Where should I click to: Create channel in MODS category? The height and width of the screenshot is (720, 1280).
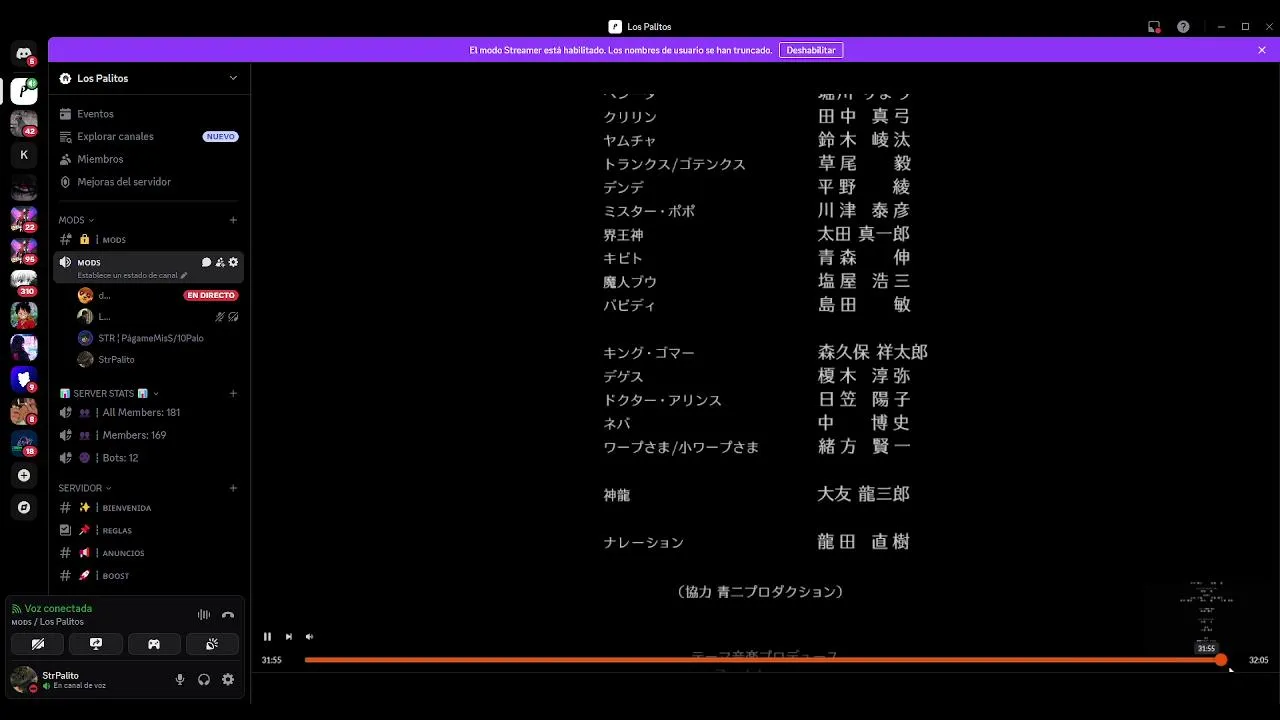[x=233, y=220]
